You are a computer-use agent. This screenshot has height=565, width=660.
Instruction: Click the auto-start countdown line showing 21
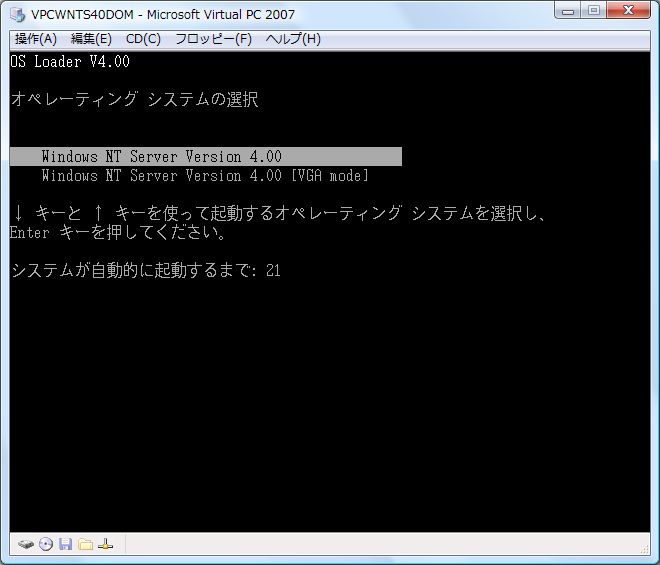point(146,270)
